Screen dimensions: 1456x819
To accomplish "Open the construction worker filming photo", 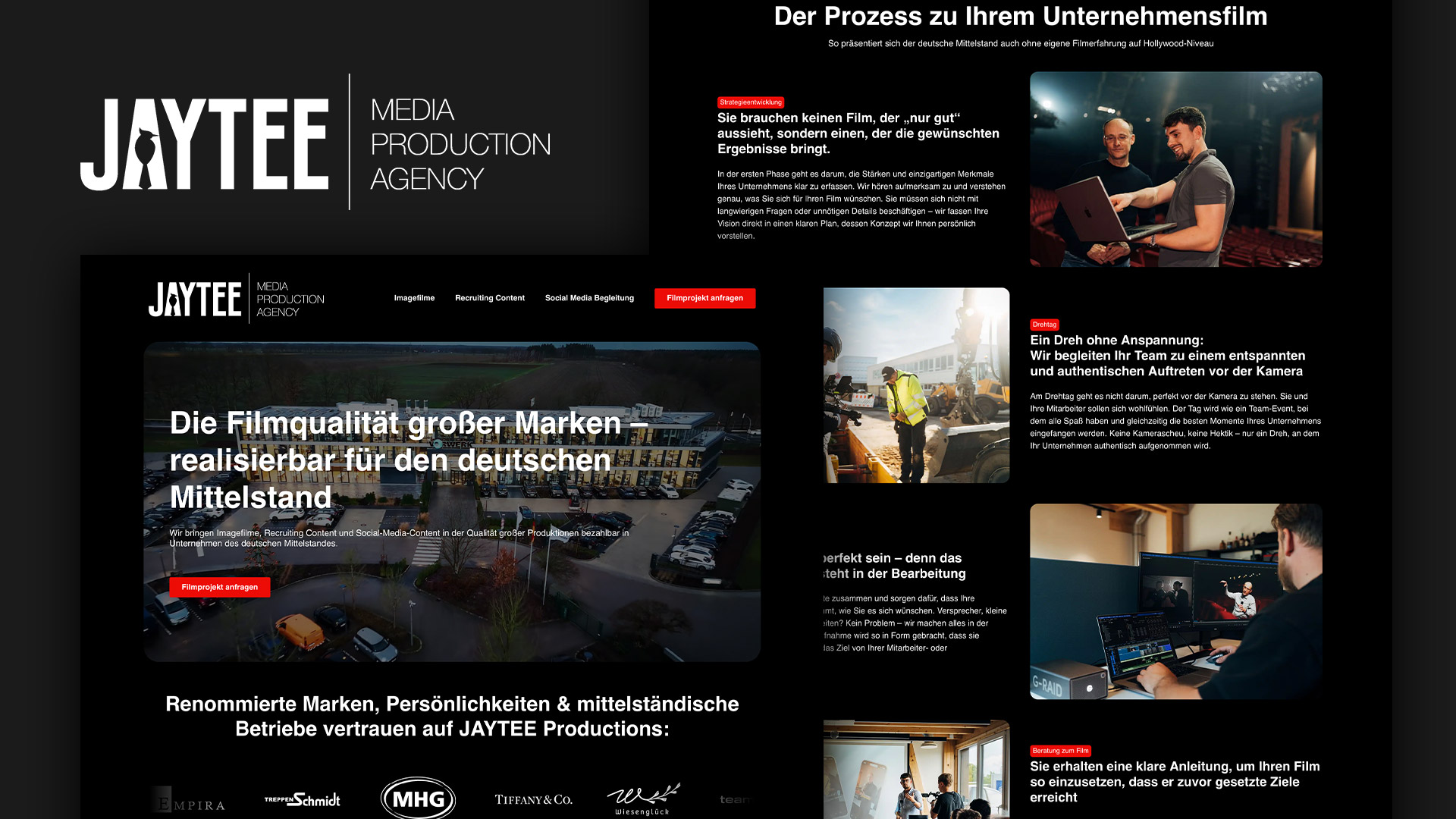I will tap(916, 385).
